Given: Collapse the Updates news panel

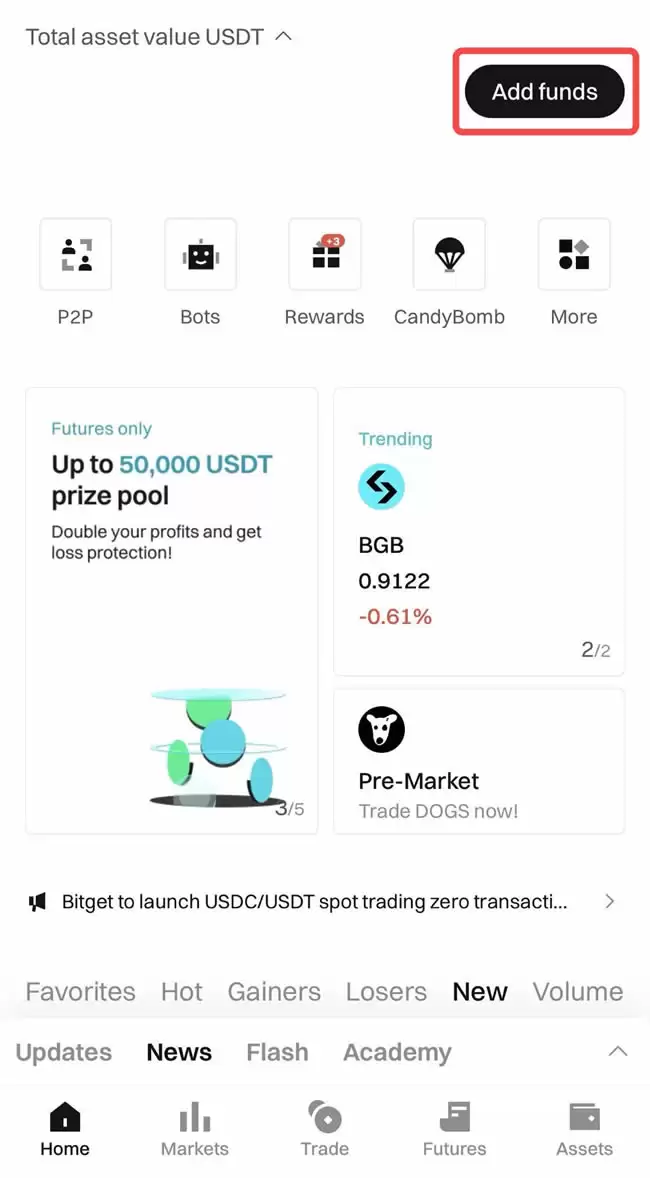Looking at the screenshot, I should (x=617, y=1052).
